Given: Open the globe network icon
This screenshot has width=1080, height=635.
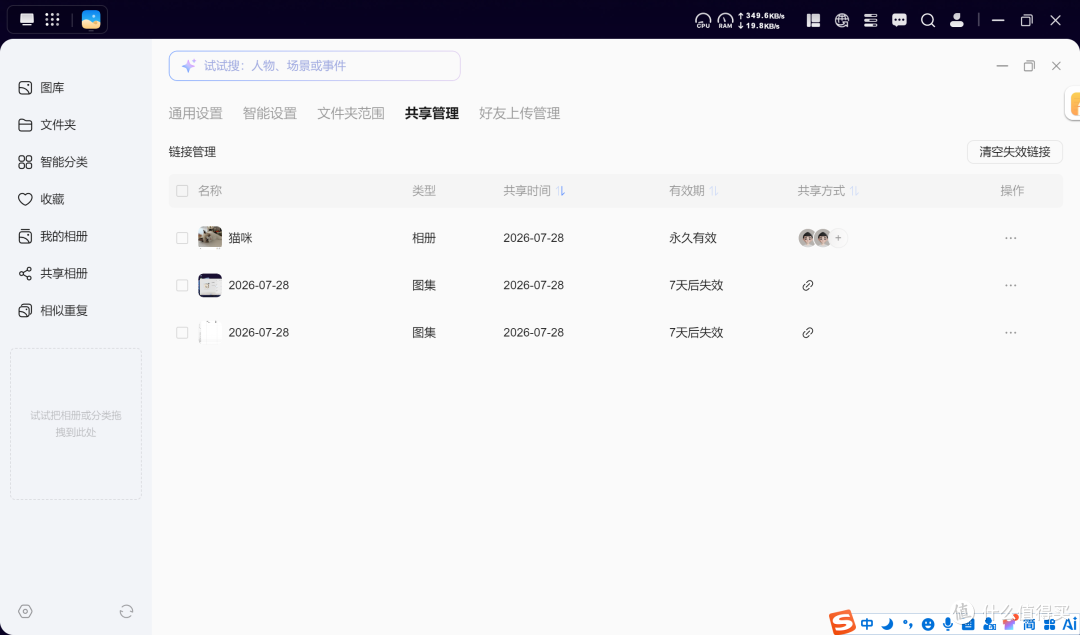Looking at the screenshot, I should (842, 20).
